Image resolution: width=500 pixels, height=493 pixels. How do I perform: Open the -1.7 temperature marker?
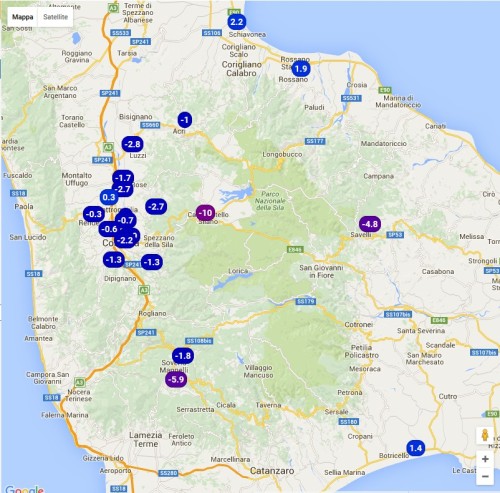pos(123,178)
